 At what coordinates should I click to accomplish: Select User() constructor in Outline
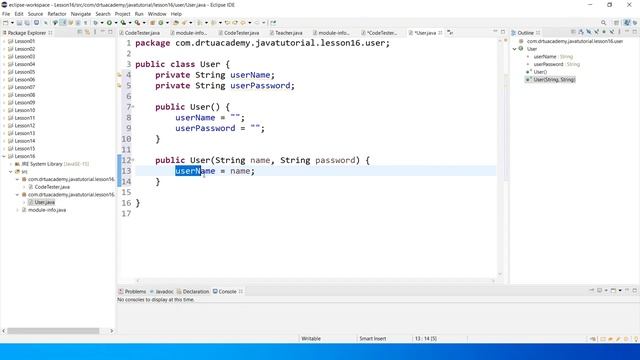540,72
